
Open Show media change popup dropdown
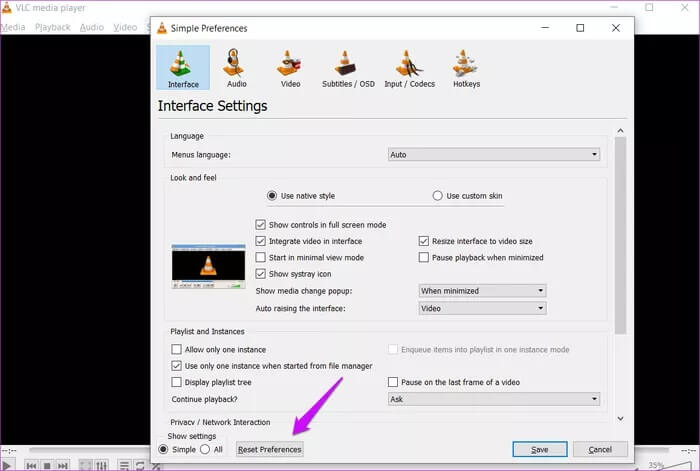(482, 291)
